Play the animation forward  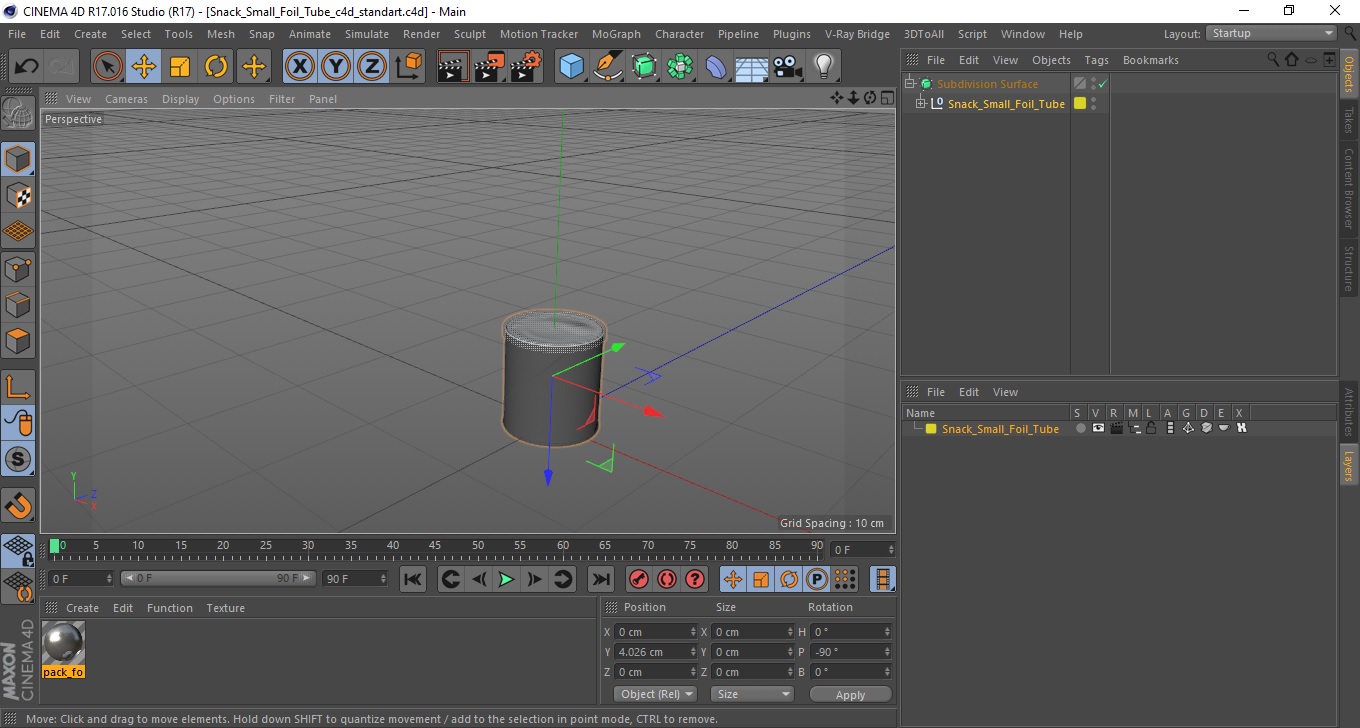click(x=506, y=579)
